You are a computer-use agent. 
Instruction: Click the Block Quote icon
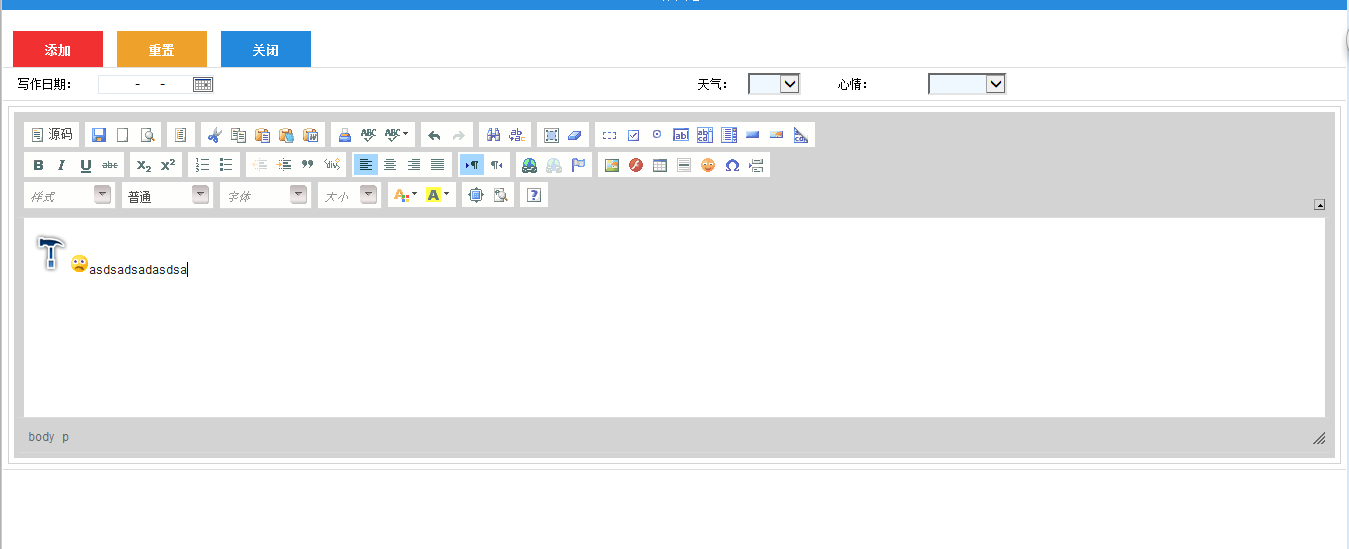pos(308,165)
